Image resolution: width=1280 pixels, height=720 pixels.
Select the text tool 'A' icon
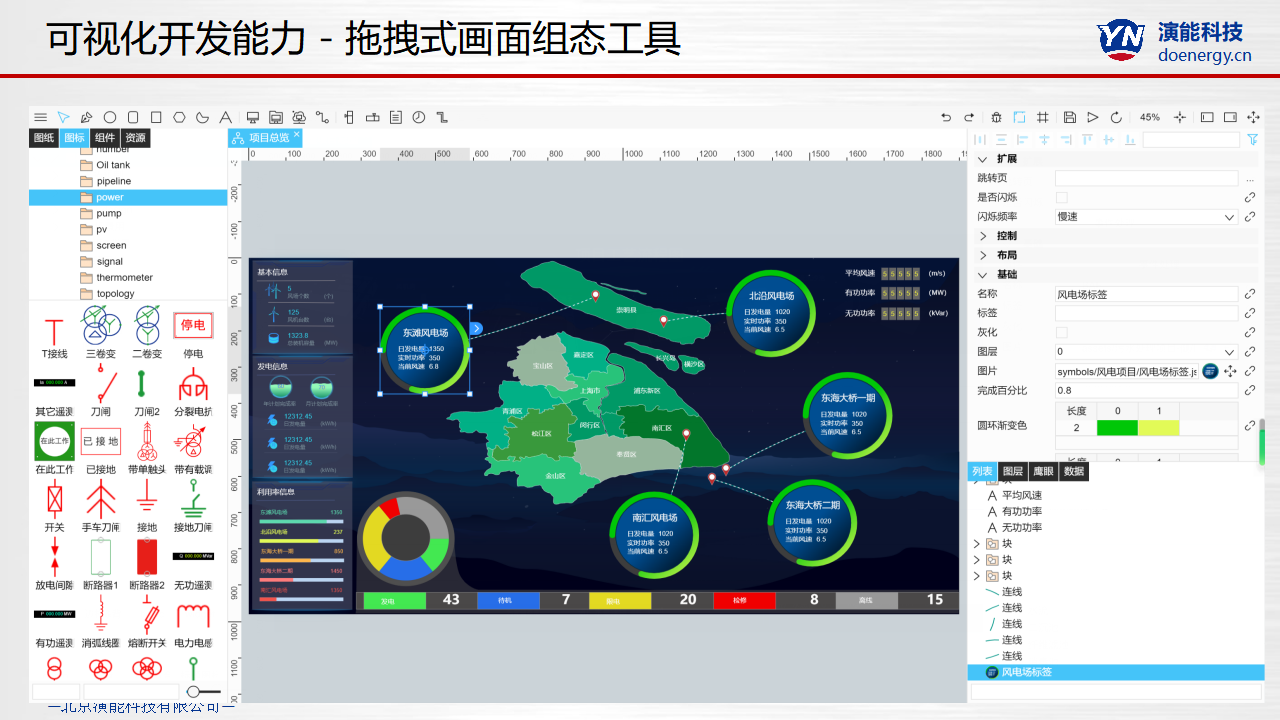[x=226, y=117]
